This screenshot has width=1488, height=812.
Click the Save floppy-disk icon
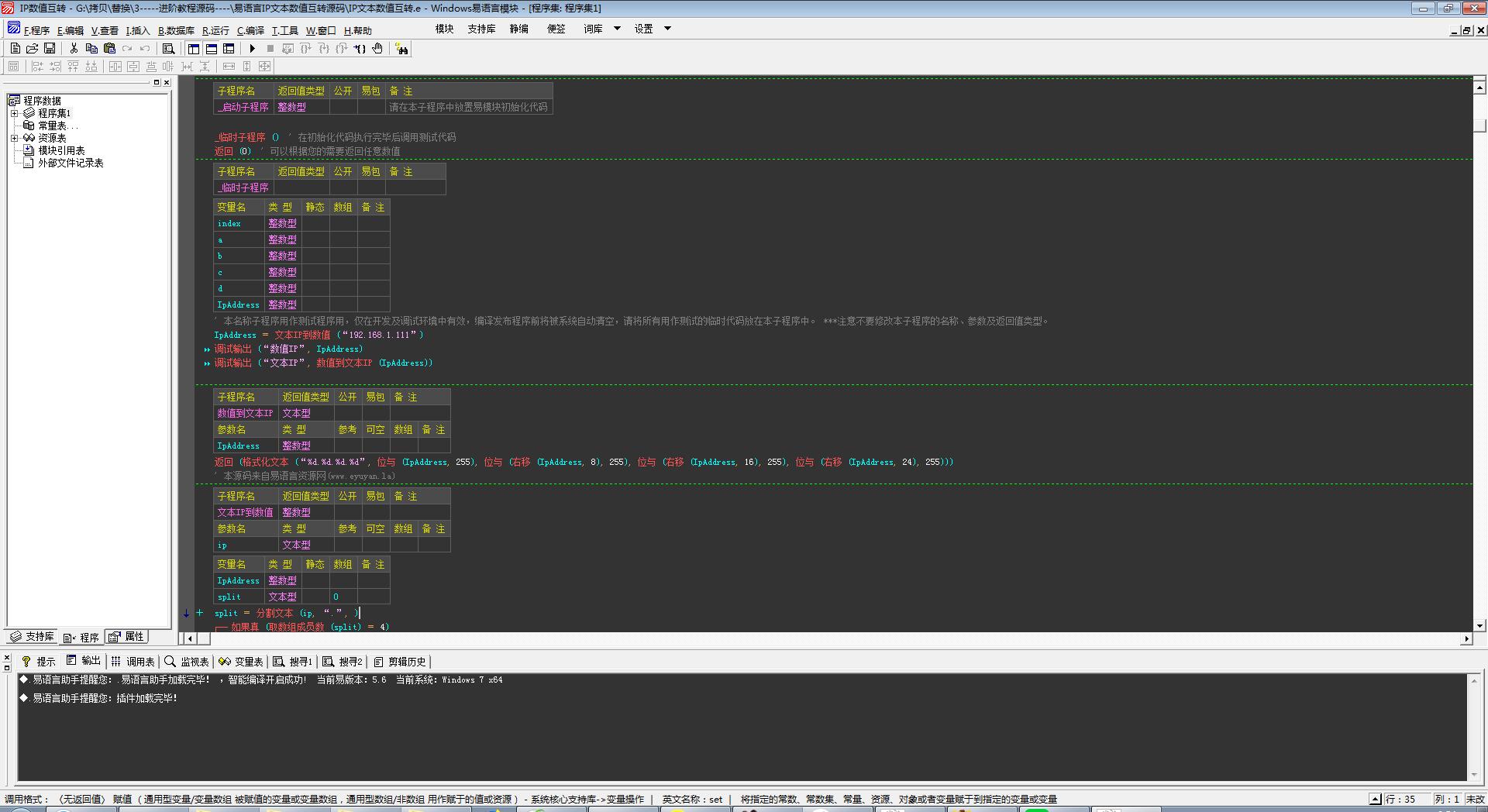(x=50, y=48)
